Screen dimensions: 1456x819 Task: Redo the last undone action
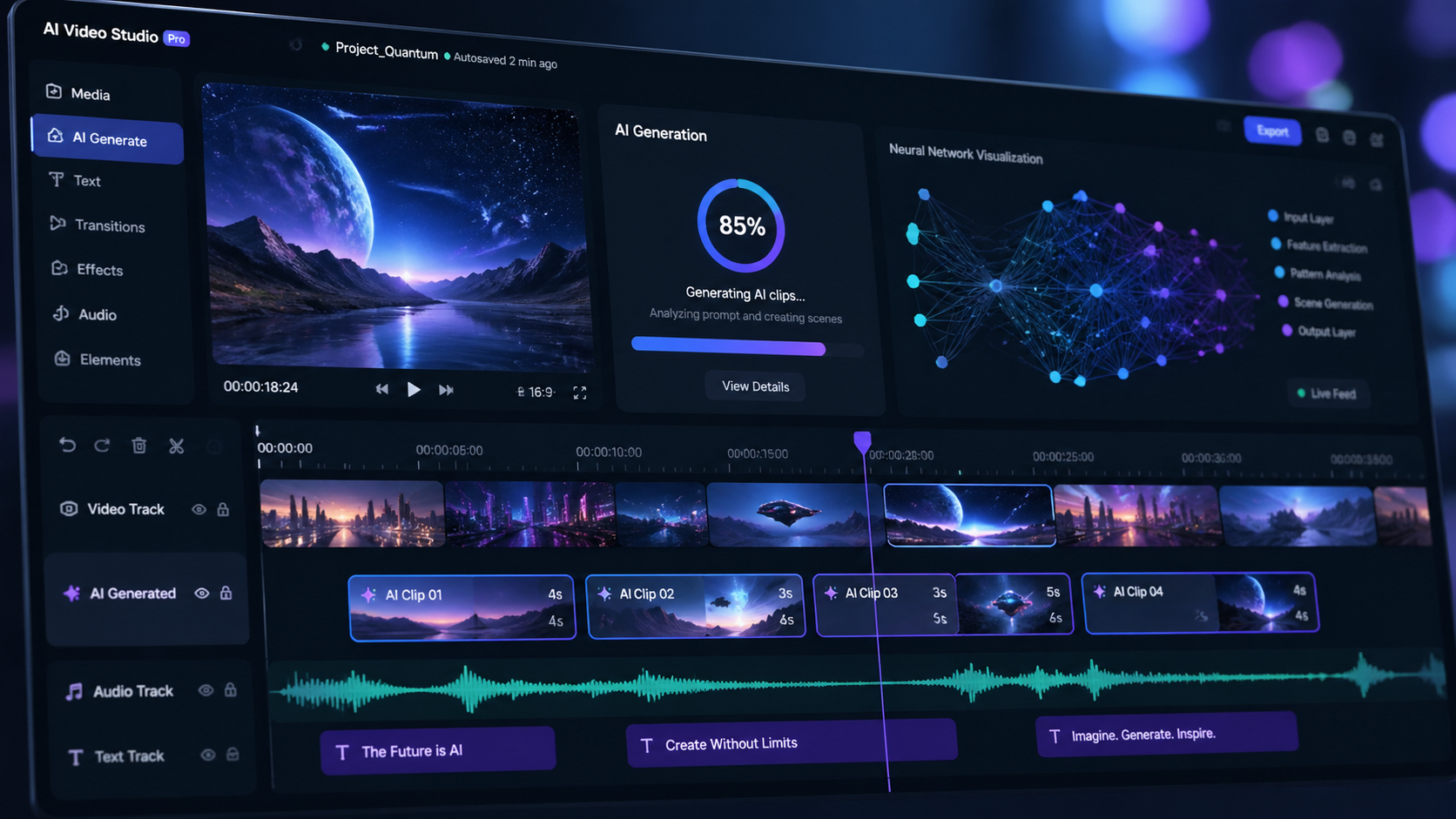pos(102,445)
